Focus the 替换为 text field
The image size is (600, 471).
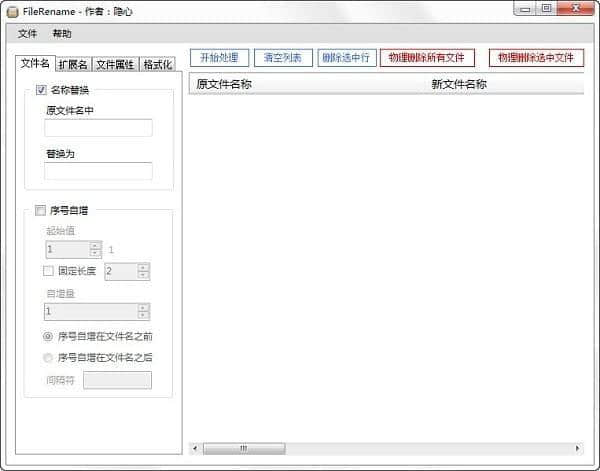click(98, 171)
